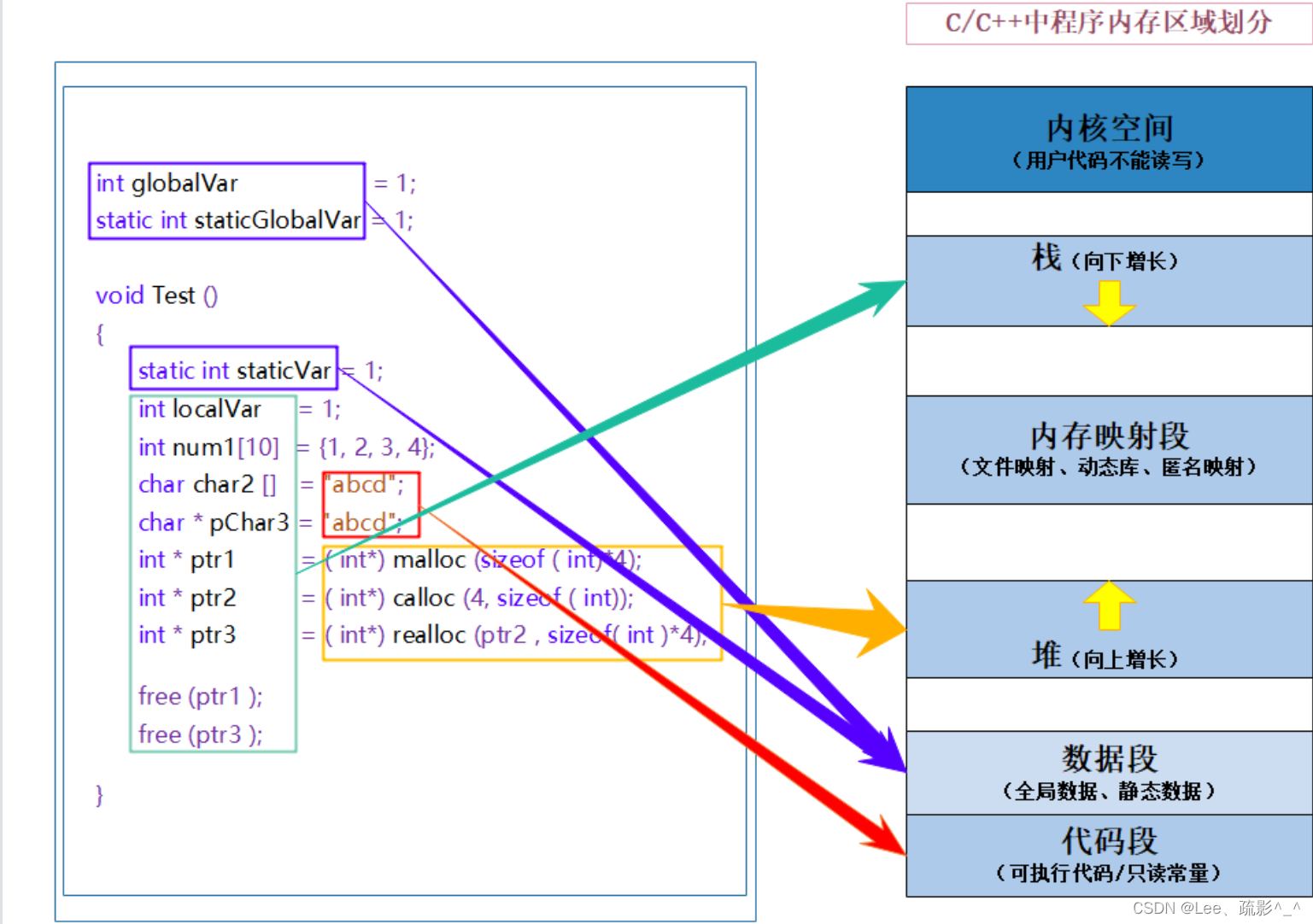Viewport: 1313px width, 924px height.
Task: Click the 'int globalVar' code line
Action: (x=167, y=184)
